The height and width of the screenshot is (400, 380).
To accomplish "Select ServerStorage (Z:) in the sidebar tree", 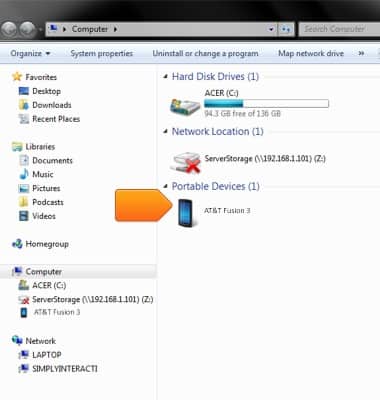I will 93,299.
